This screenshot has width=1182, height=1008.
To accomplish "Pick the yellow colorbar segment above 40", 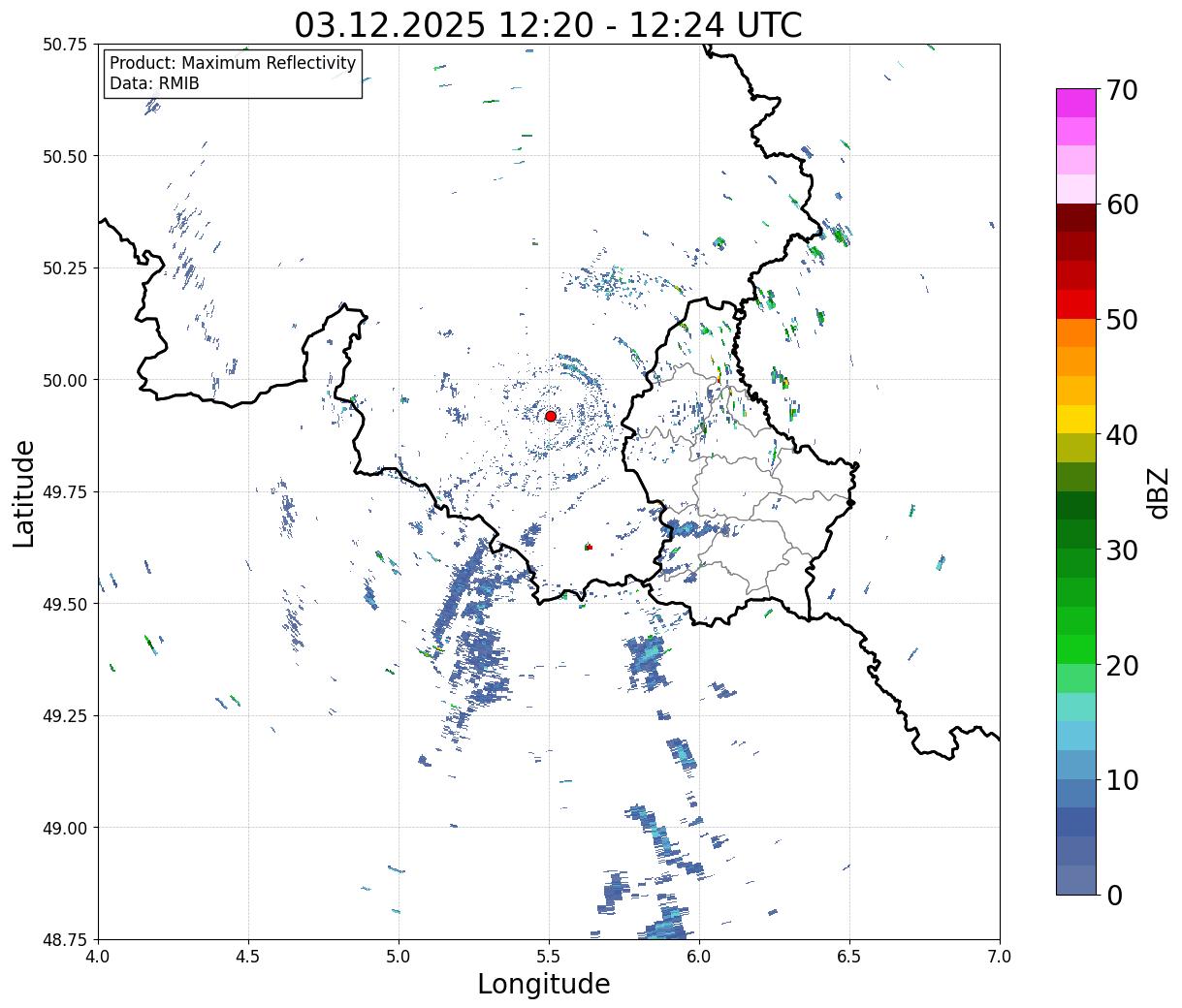I will coord(1076,420).
